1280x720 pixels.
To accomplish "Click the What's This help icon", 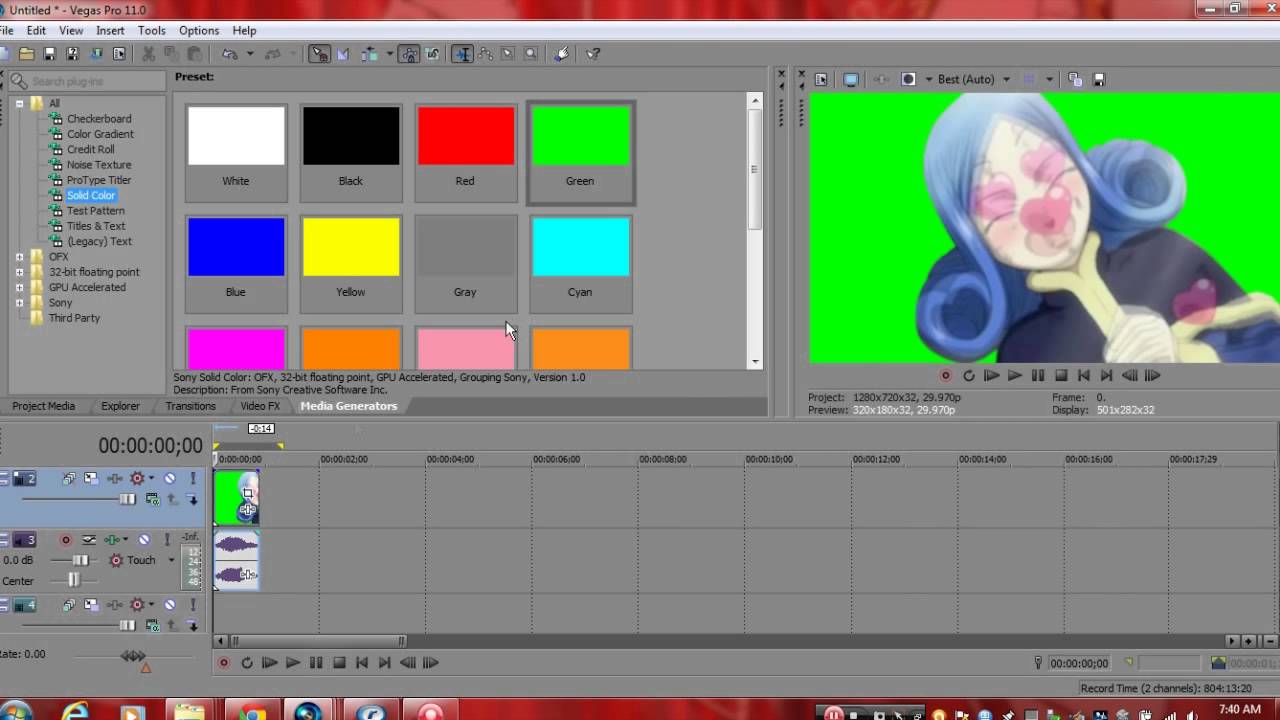I will [x=593, y=54].
